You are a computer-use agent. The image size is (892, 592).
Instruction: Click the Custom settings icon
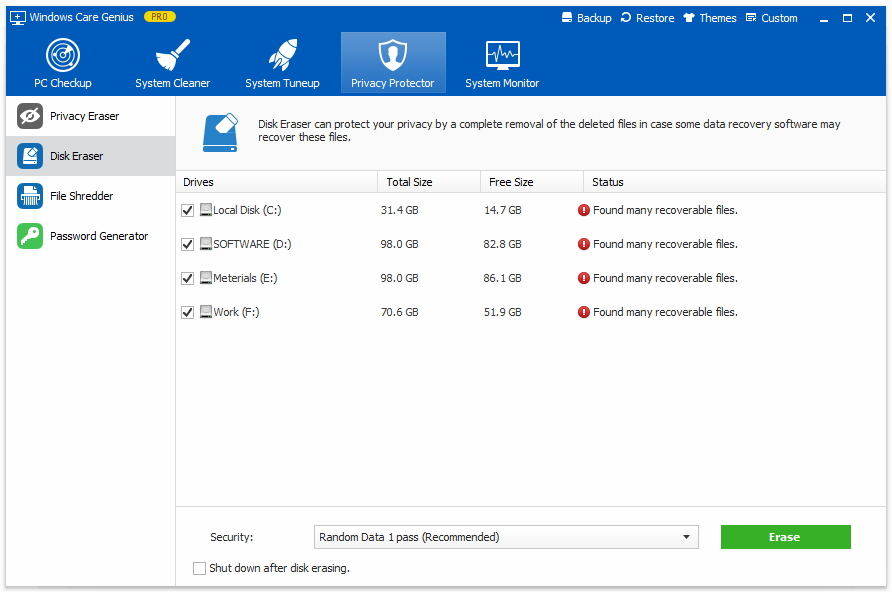tap(751, 18)
